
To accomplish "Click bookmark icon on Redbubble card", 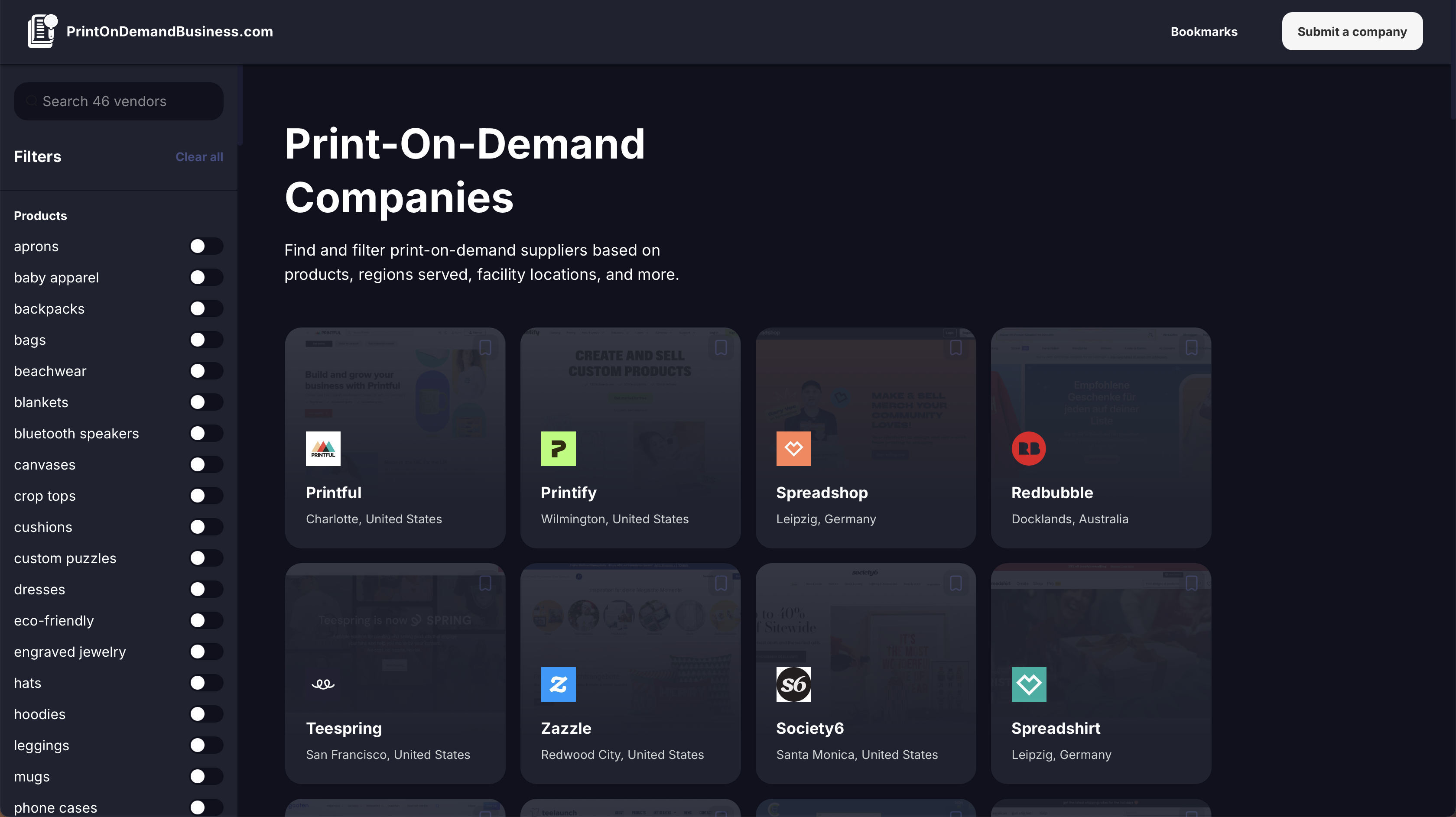I will pos(1191,347).
